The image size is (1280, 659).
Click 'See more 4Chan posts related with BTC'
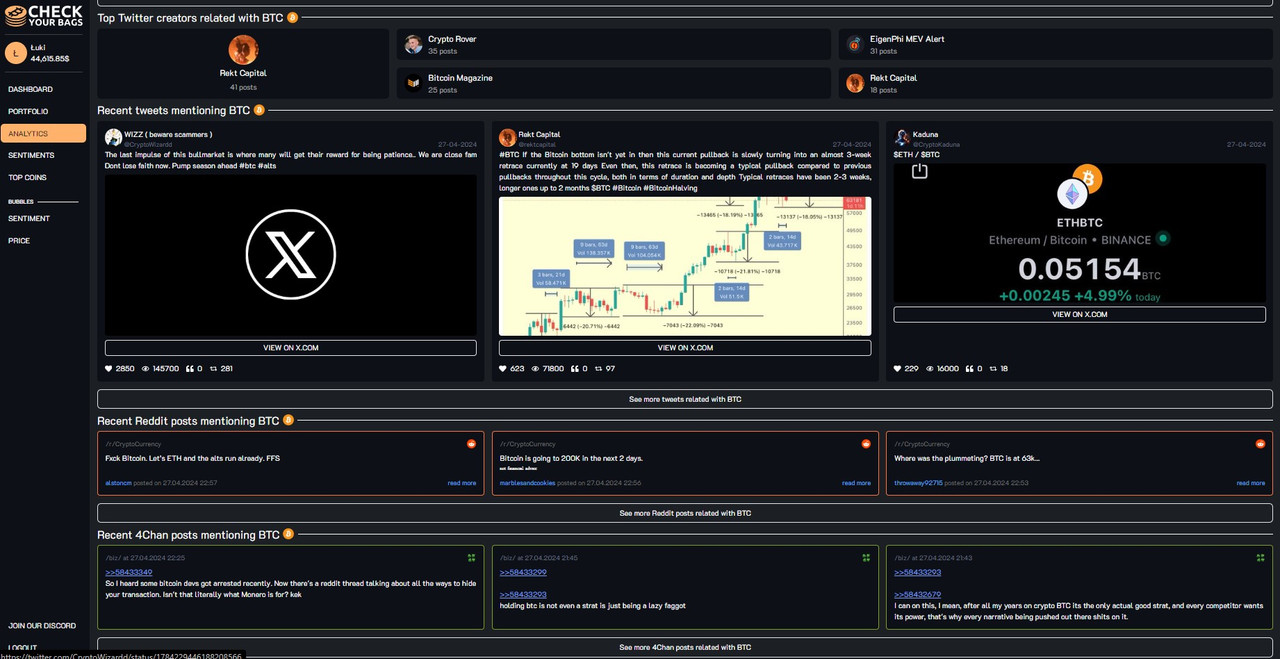click(x=685, y=647)
